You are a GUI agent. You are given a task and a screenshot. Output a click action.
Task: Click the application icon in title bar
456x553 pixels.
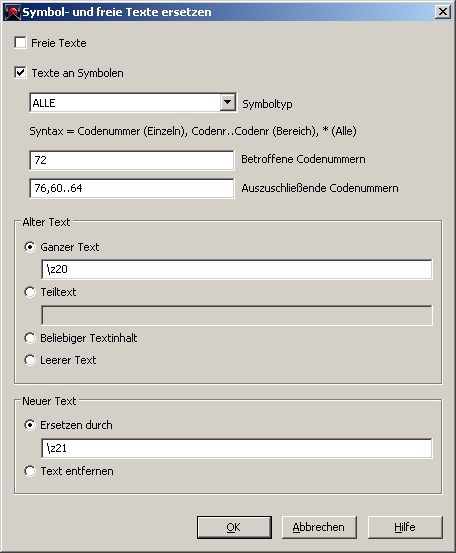(x=12, y=12)
